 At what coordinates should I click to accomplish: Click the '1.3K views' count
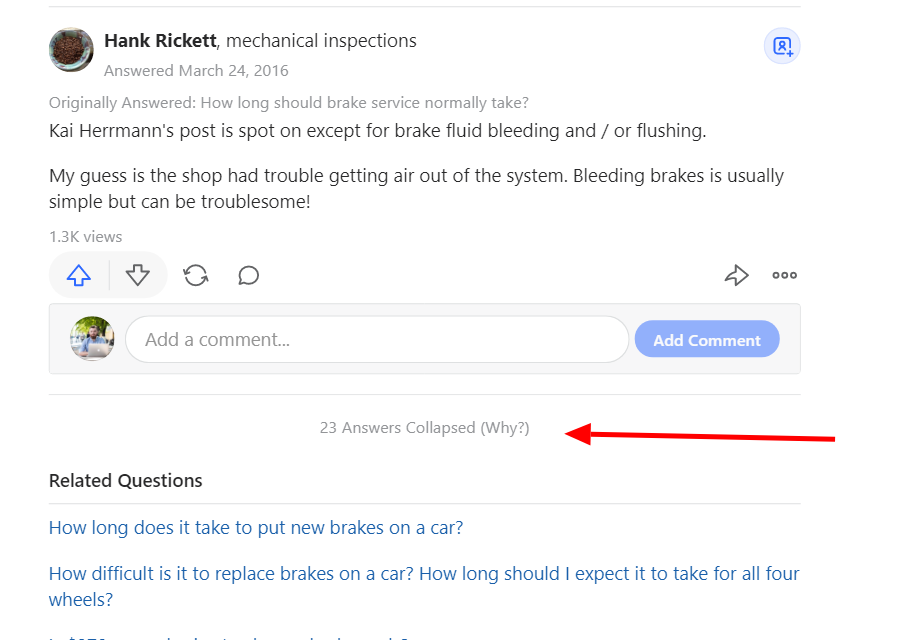(x=85, y=237)
